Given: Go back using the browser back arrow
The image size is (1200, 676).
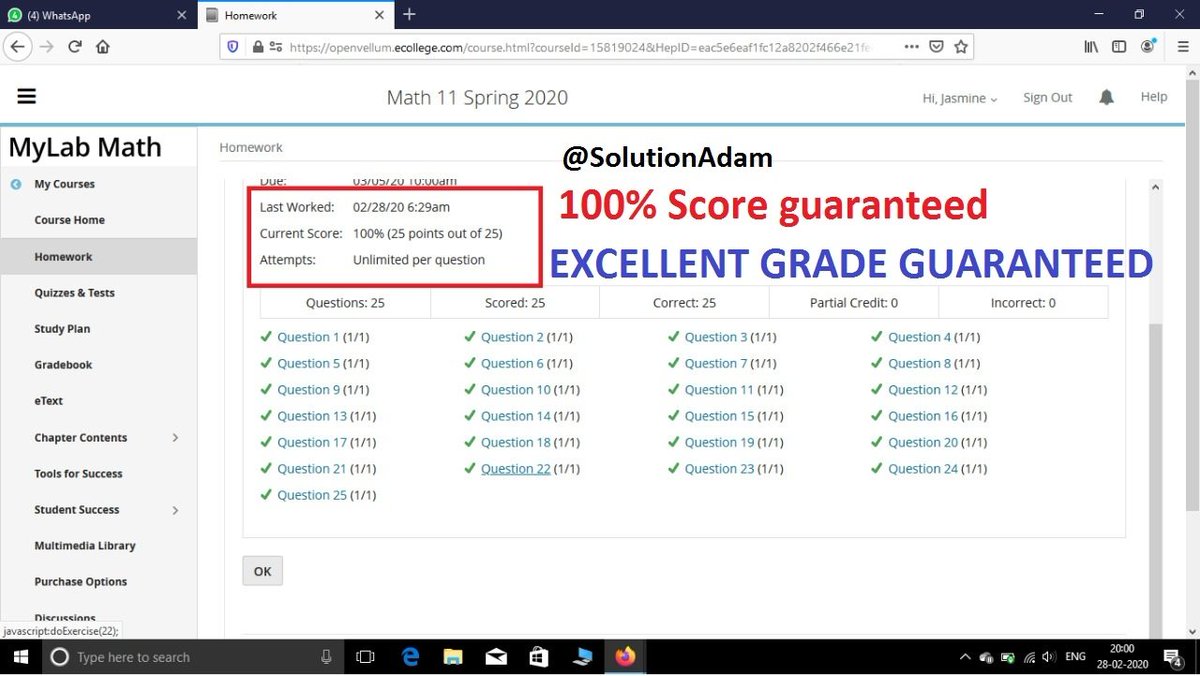Looking at the screenshot, I should [17, 46].
